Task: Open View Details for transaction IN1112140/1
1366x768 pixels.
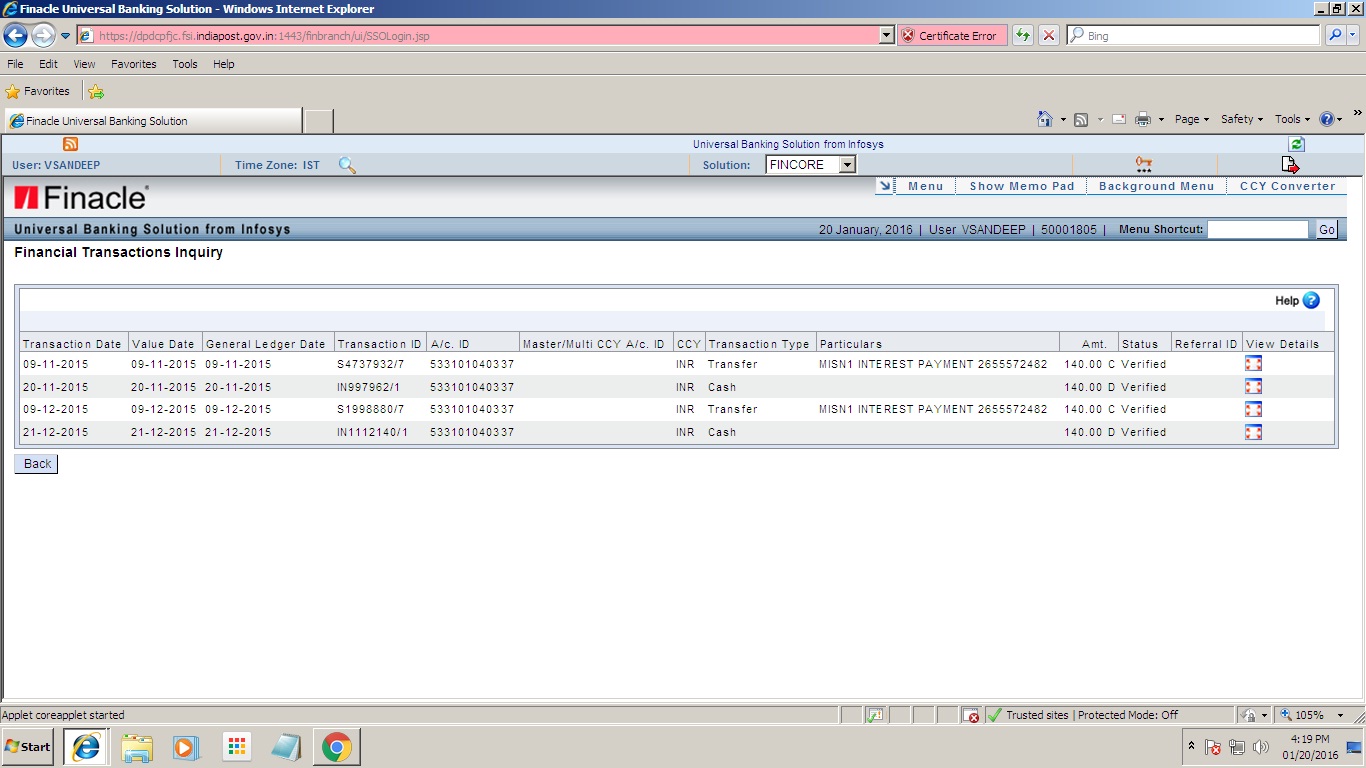Action: click(1253, 432)
